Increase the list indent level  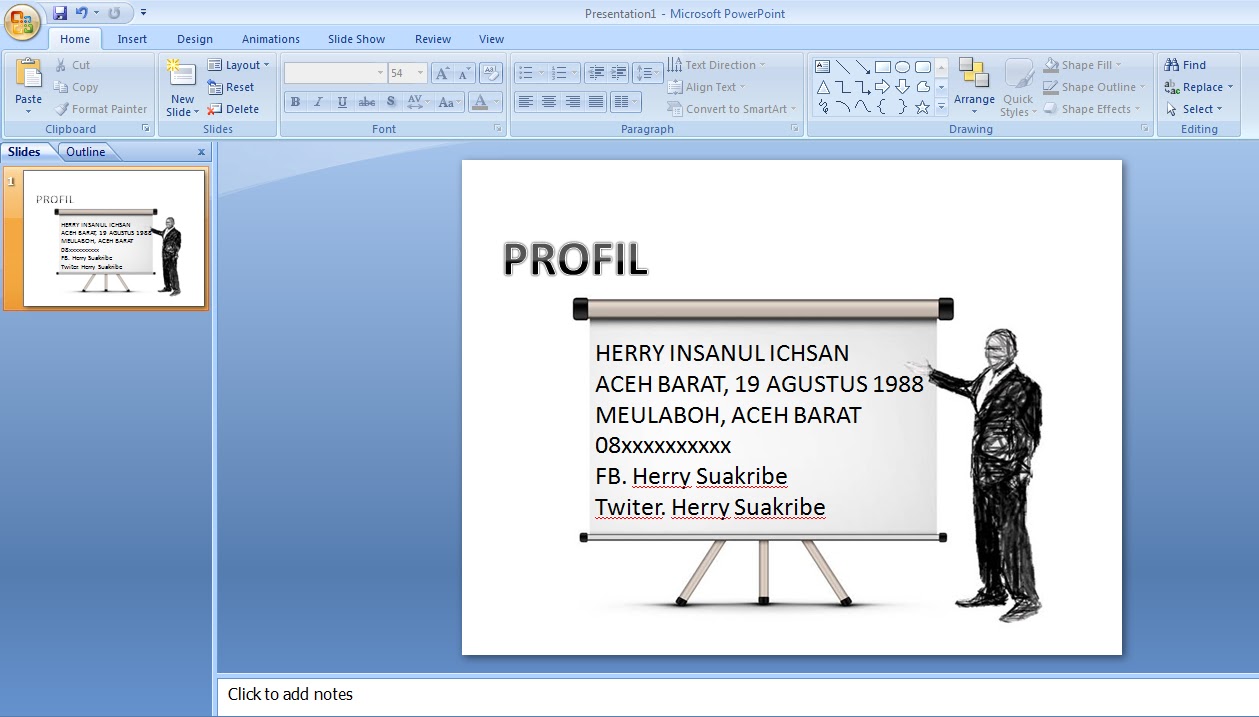pyautogui.click(x=619, y=73)
